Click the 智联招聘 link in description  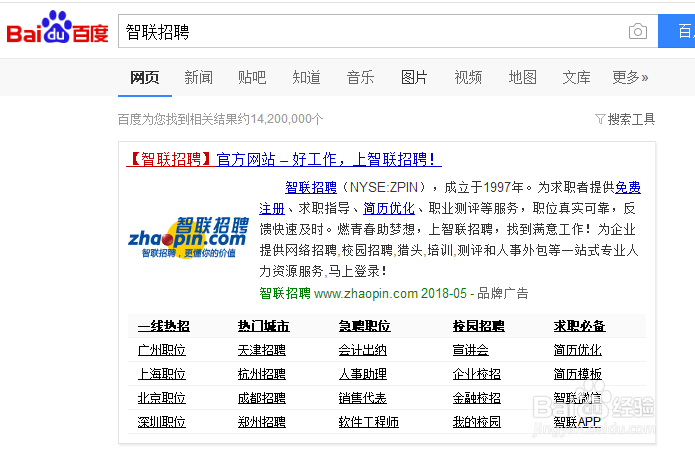tap(311, 187)
